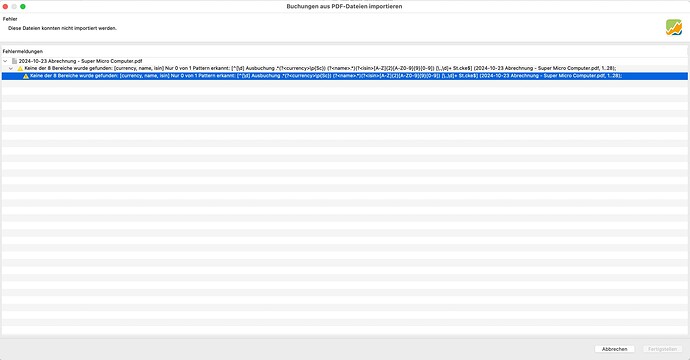Select the highlighted nested error message row
Viewport: 690px width, 360px height.
(x=345, y=76)
